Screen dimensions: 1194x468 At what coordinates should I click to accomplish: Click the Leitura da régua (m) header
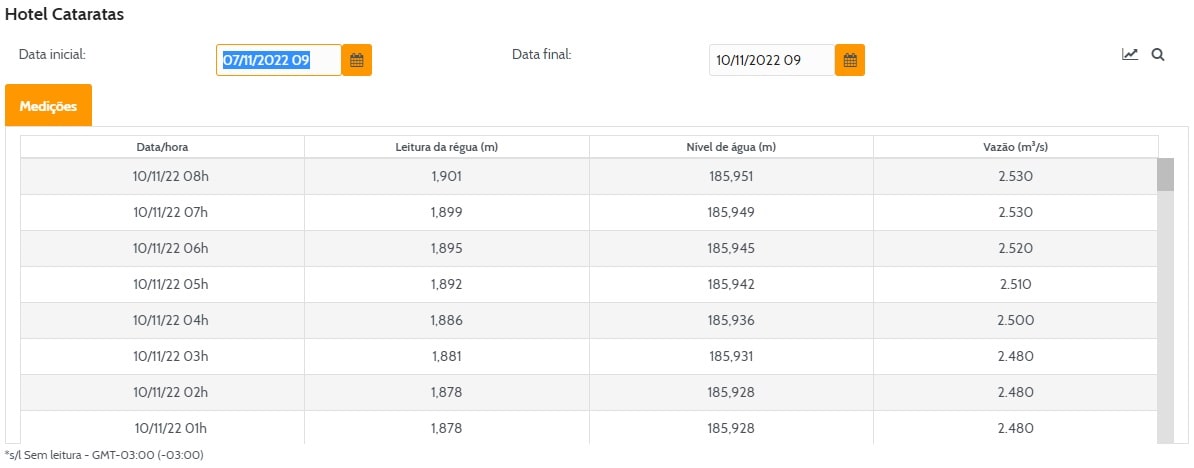pyautogui.click(x=447, y=147)
